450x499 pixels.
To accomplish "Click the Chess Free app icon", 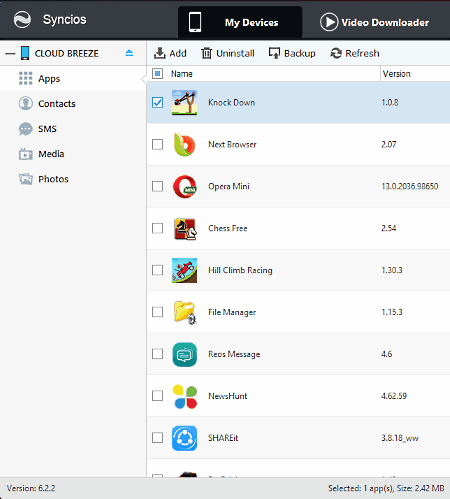I will click(185, 229).
